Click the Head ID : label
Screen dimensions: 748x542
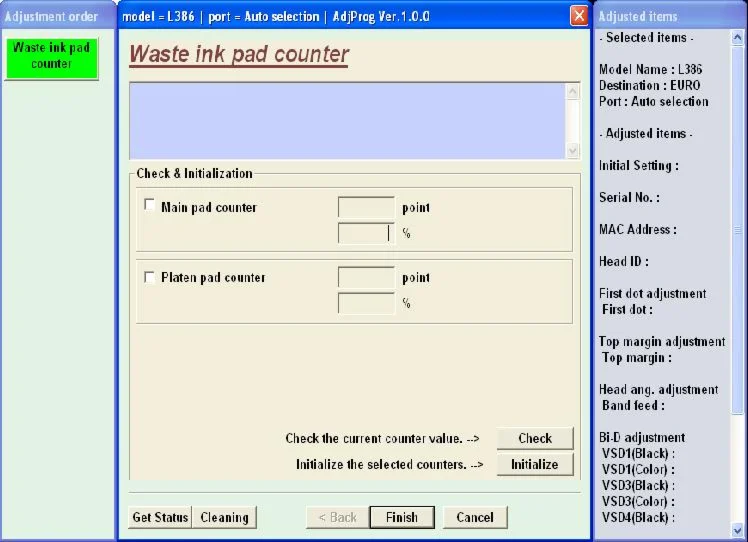coord(623,261)
